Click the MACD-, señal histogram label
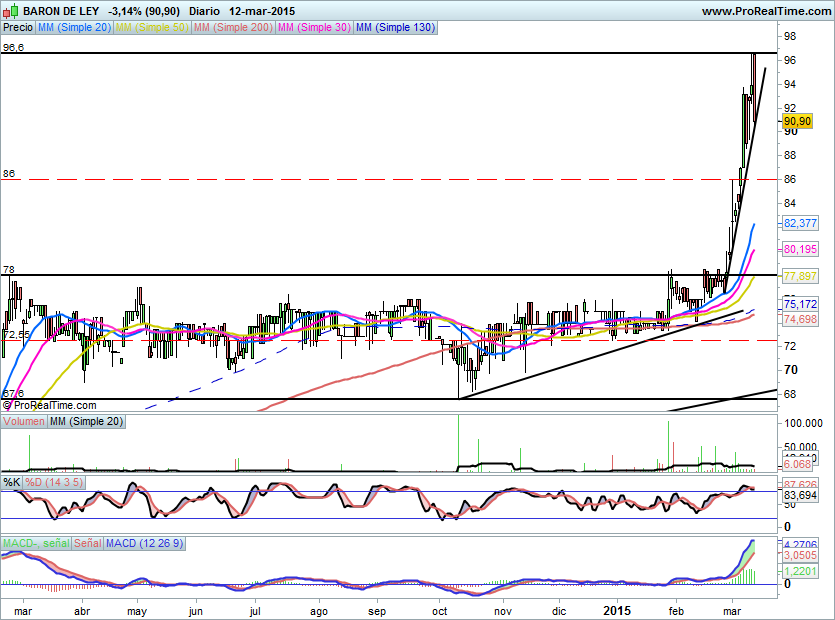 point(34,543)
